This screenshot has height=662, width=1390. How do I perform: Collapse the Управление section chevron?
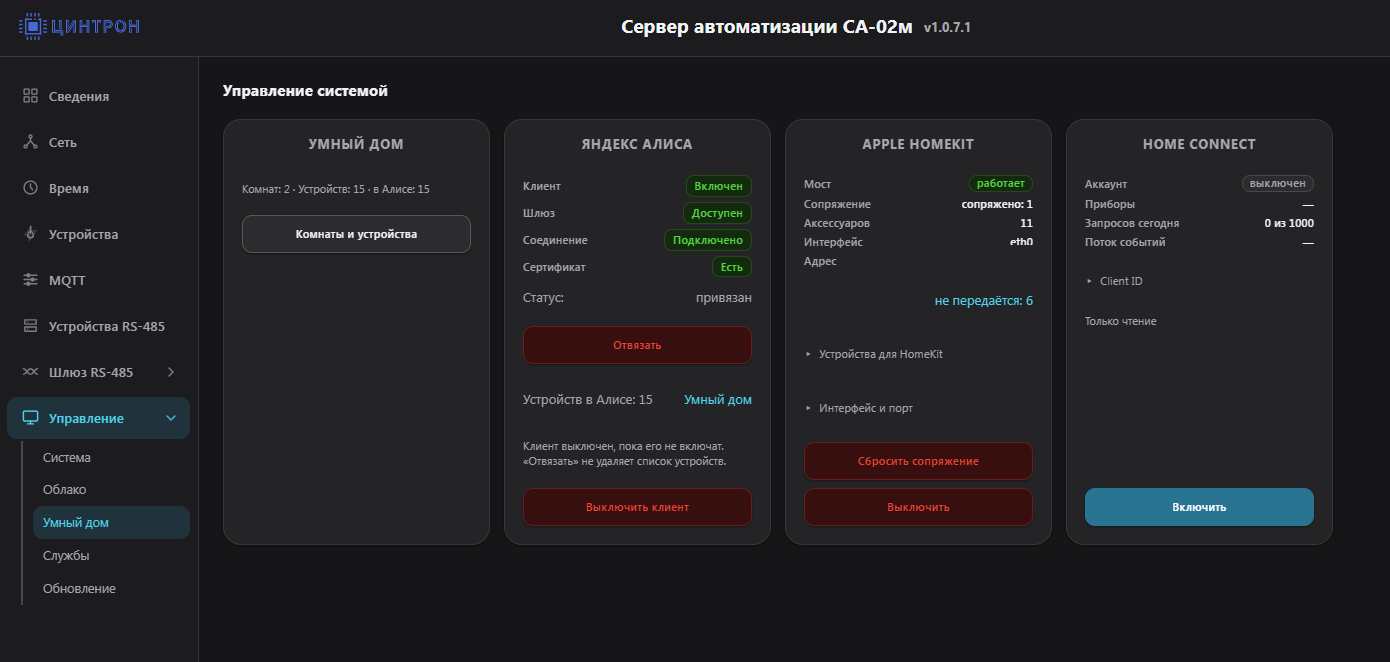click(x=171, y=418)
